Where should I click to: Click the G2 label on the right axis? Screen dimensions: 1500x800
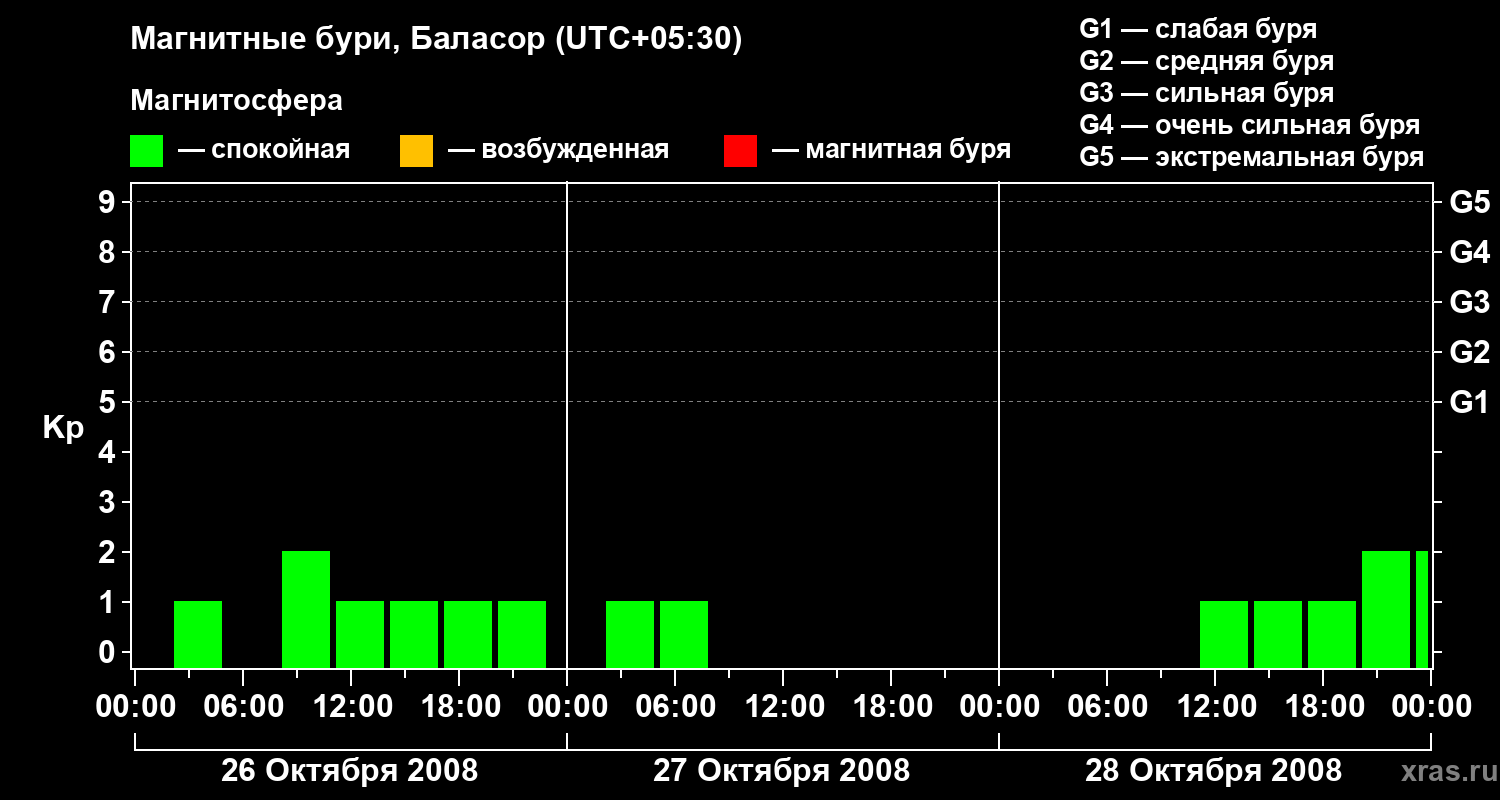[1469, 352]
